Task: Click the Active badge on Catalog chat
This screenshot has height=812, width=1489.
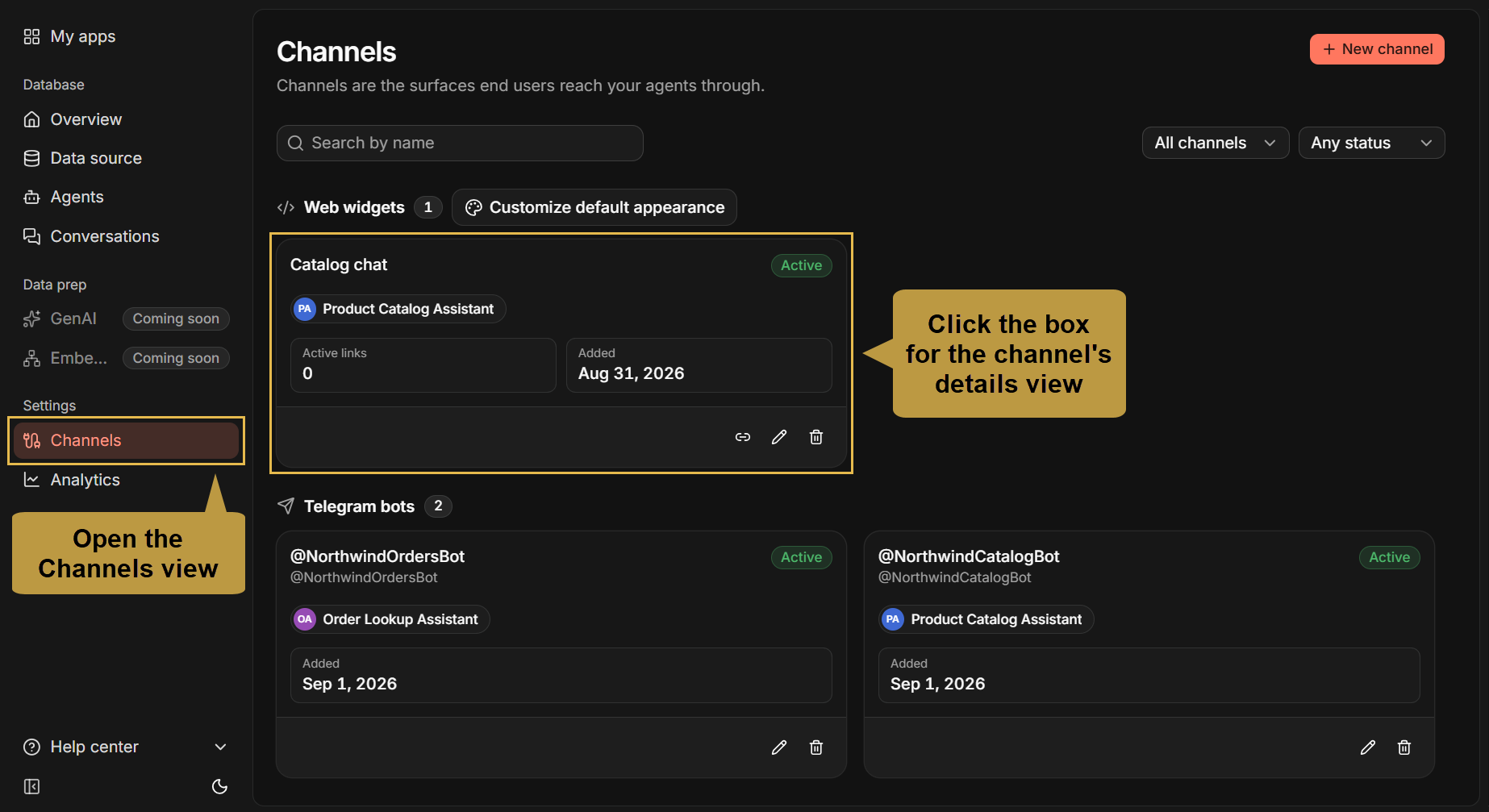Action: click(801, 265)
